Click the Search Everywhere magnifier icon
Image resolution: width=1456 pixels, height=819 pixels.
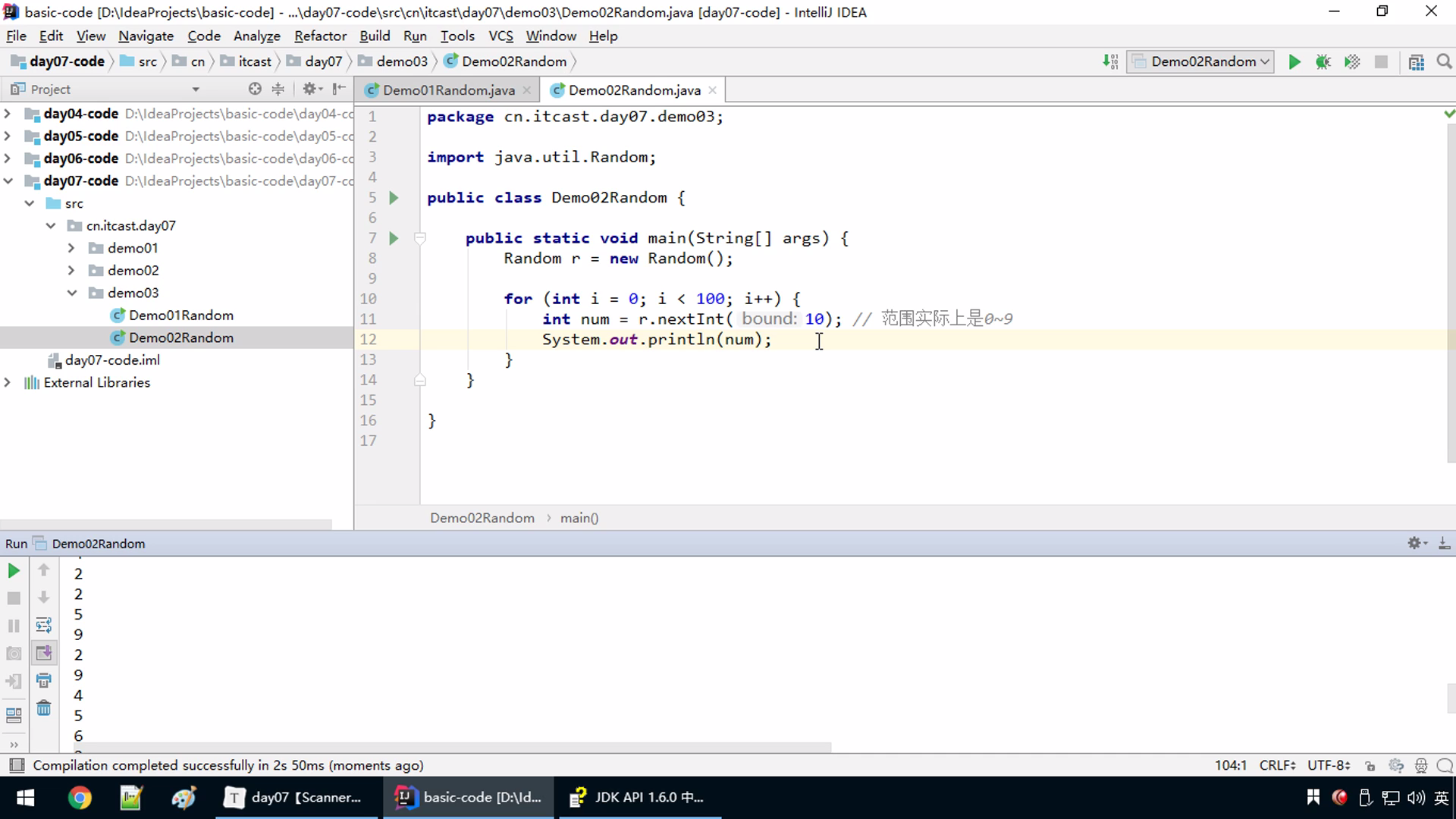click(x=1444, y=62)
